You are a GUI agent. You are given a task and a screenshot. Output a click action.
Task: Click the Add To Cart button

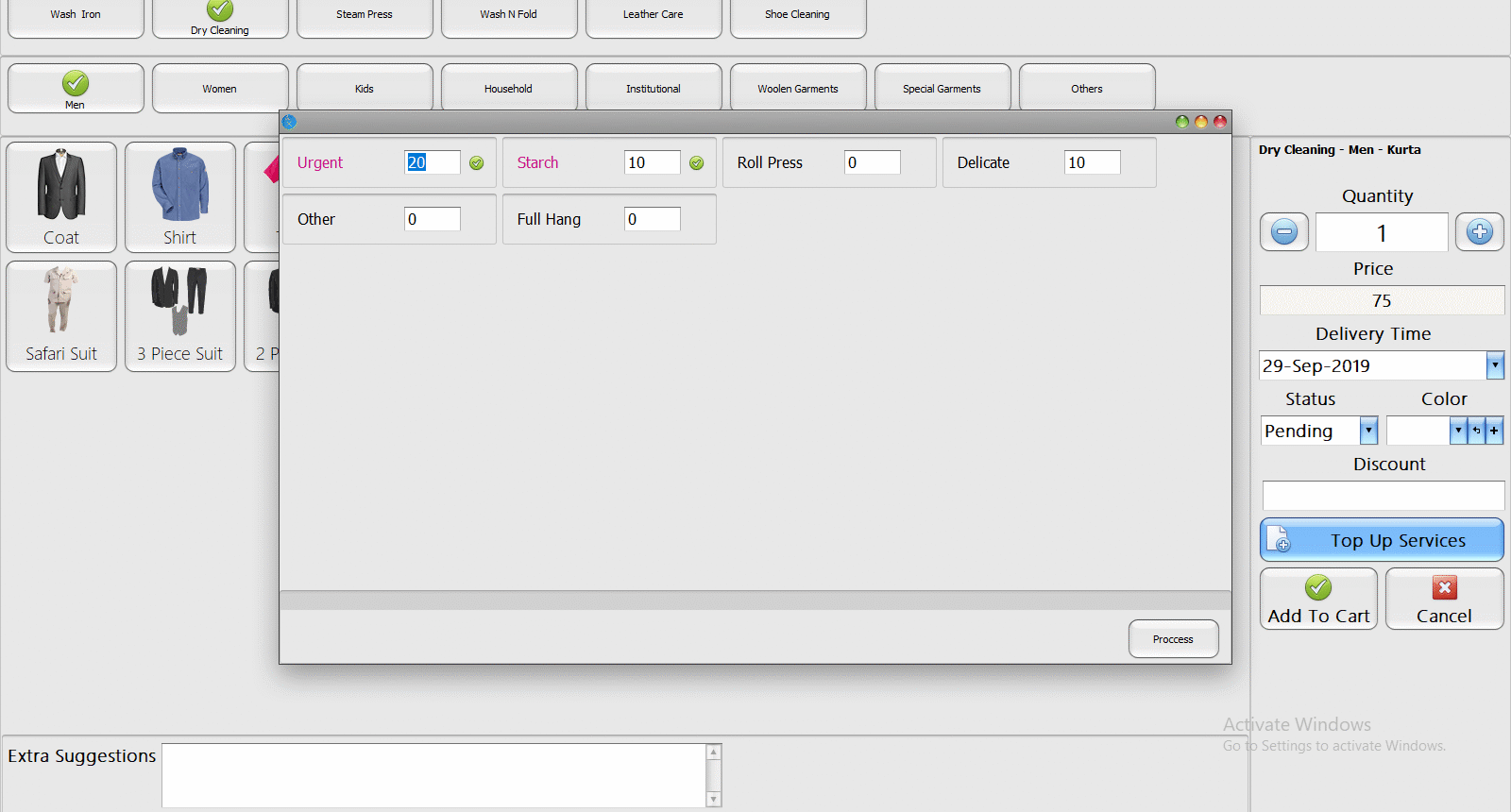[1318, 599]
